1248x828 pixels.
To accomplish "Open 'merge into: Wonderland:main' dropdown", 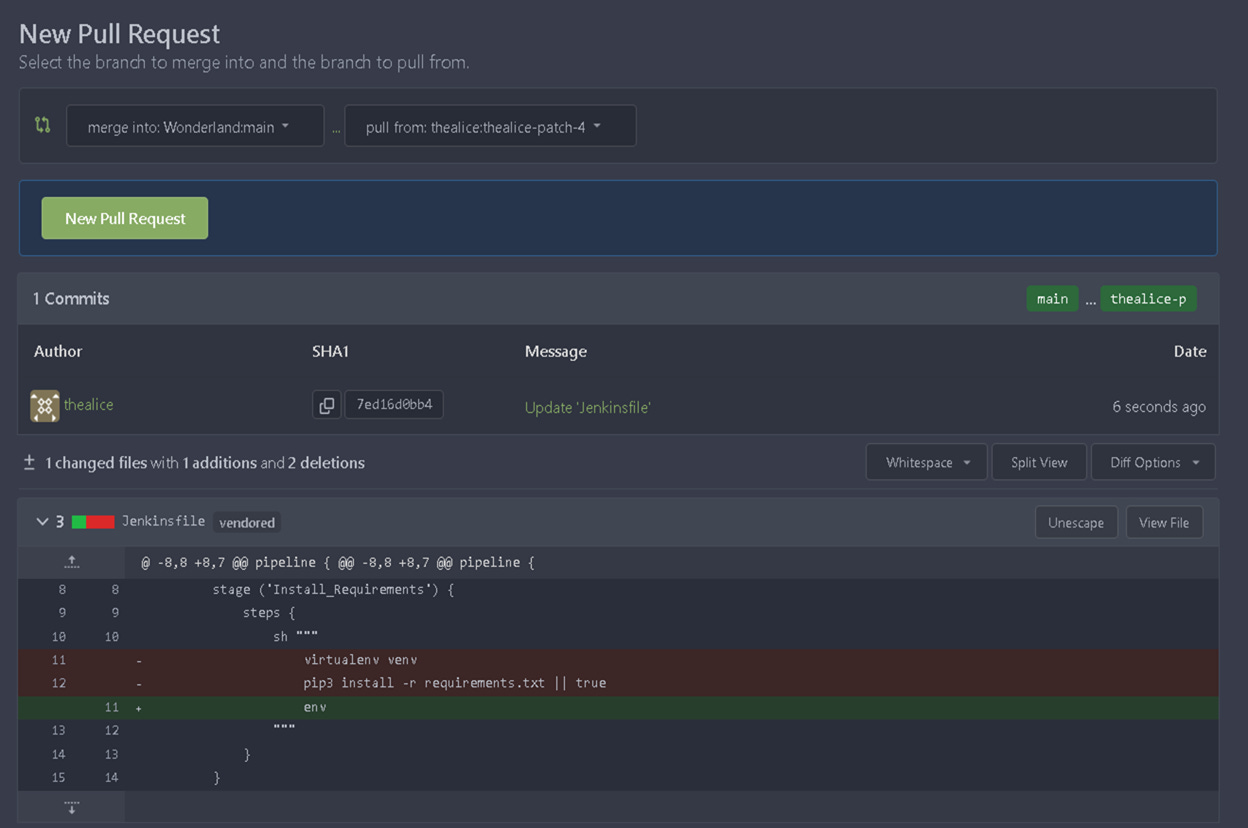I will coord(195,127).
